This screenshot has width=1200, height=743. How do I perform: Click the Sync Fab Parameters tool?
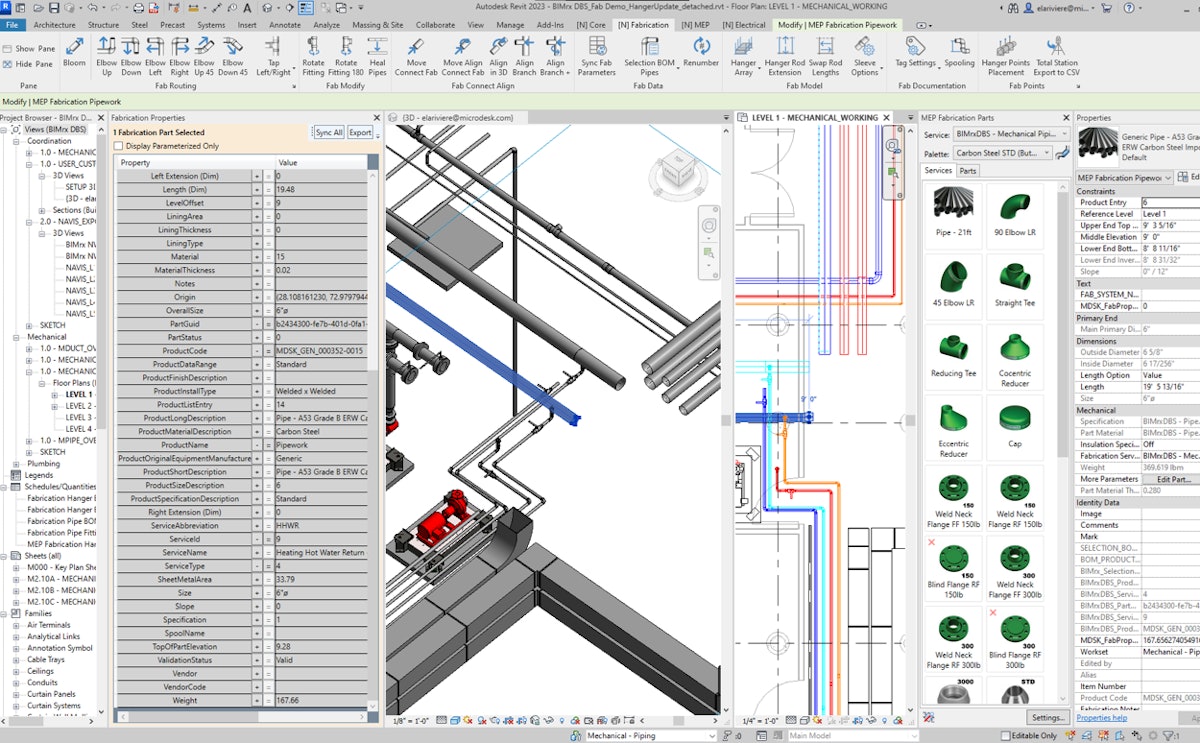click(x=596, y=55)
